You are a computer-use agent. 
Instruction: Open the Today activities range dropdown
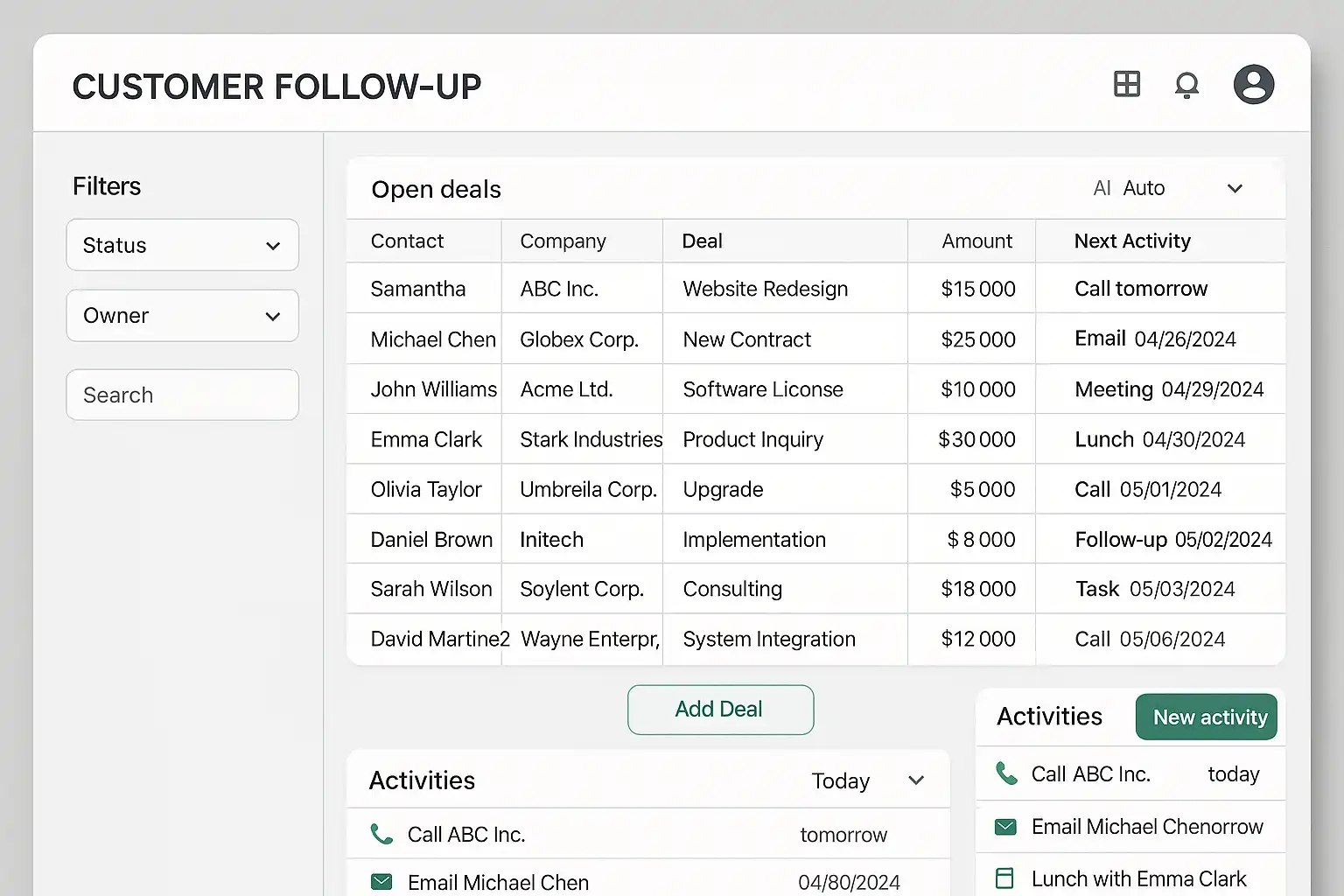tap(866, 780)
